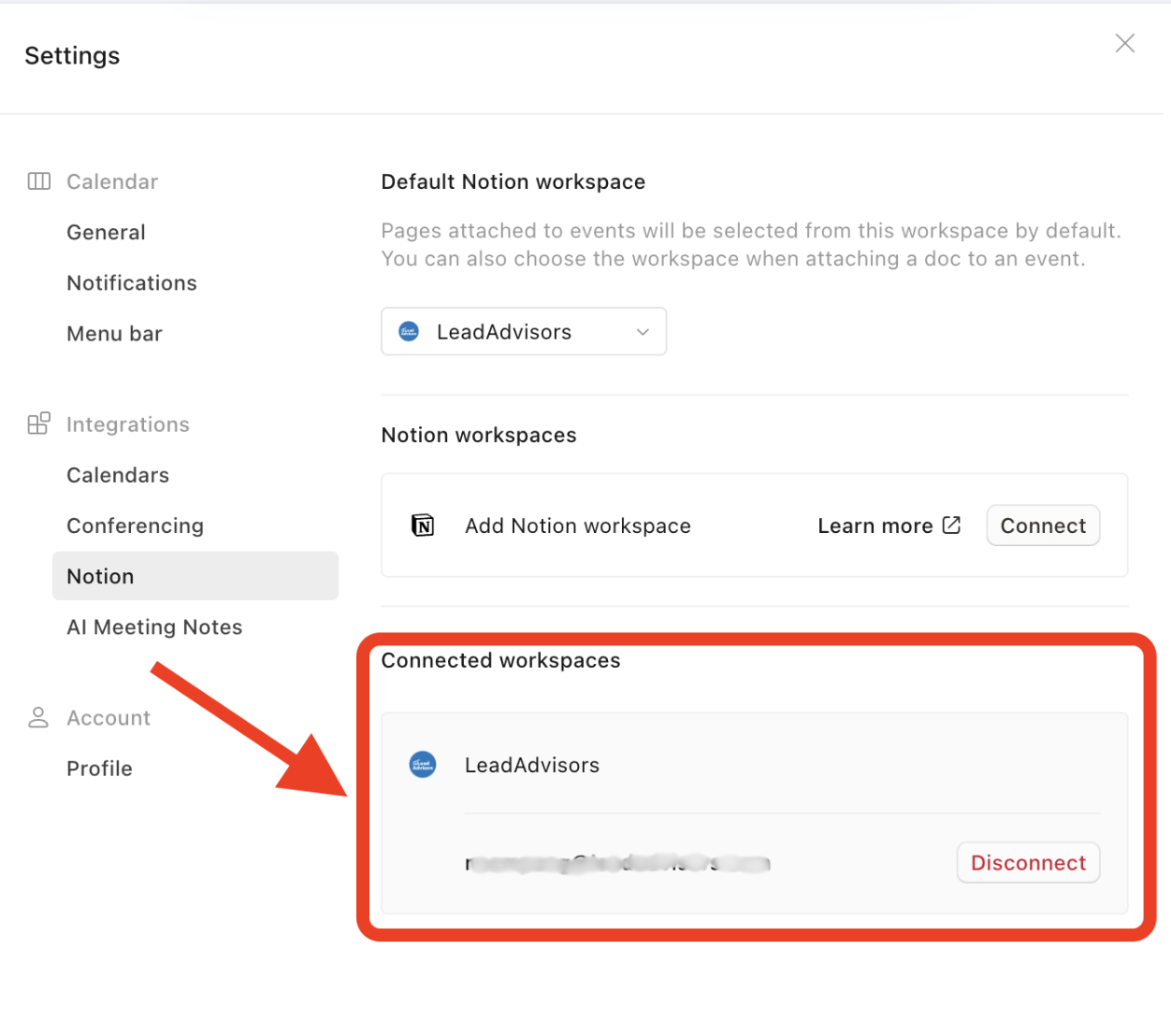Click the Account section heading
Screen dimensions: 1171x1036
[x=108, y=718]
